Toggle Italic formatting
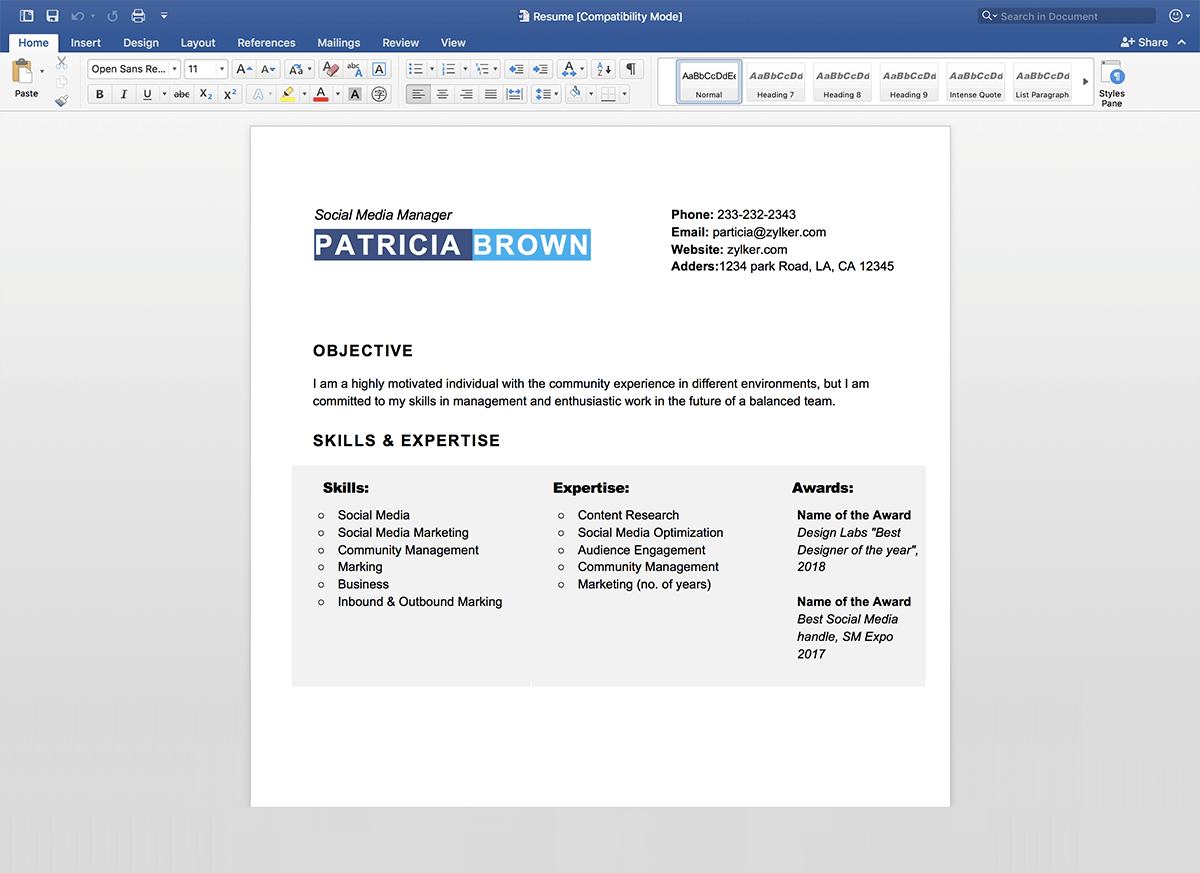The width and height of the screenshot is (1200, 873). [123, 94]
